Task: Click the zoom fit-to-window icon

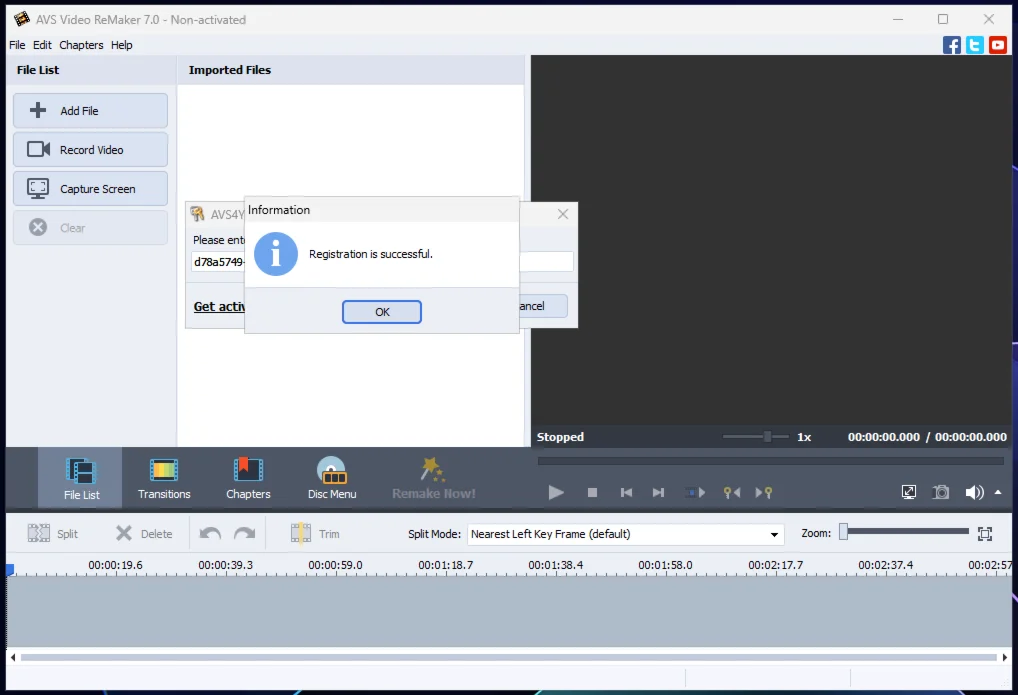Action: [985, 534]
